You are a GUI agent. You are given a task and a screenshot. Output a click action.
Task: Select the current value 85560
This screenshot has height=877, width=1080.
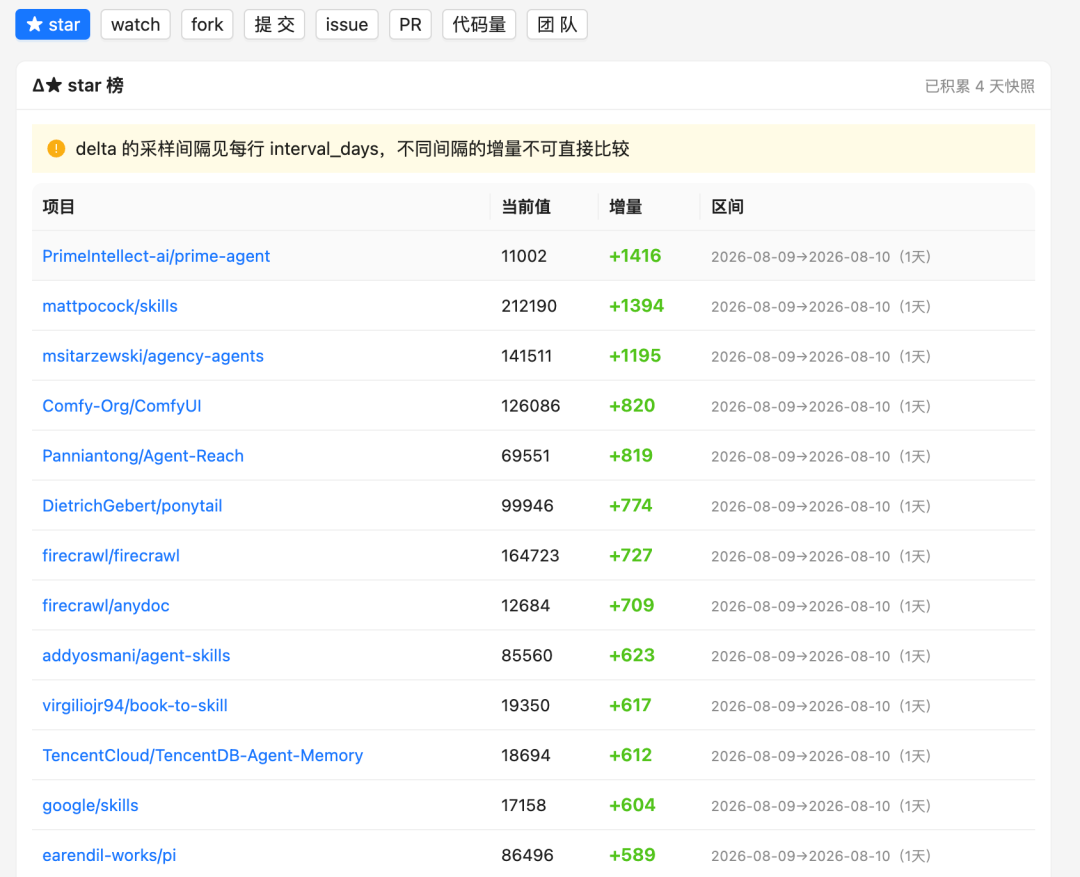(x=527, y=656)
